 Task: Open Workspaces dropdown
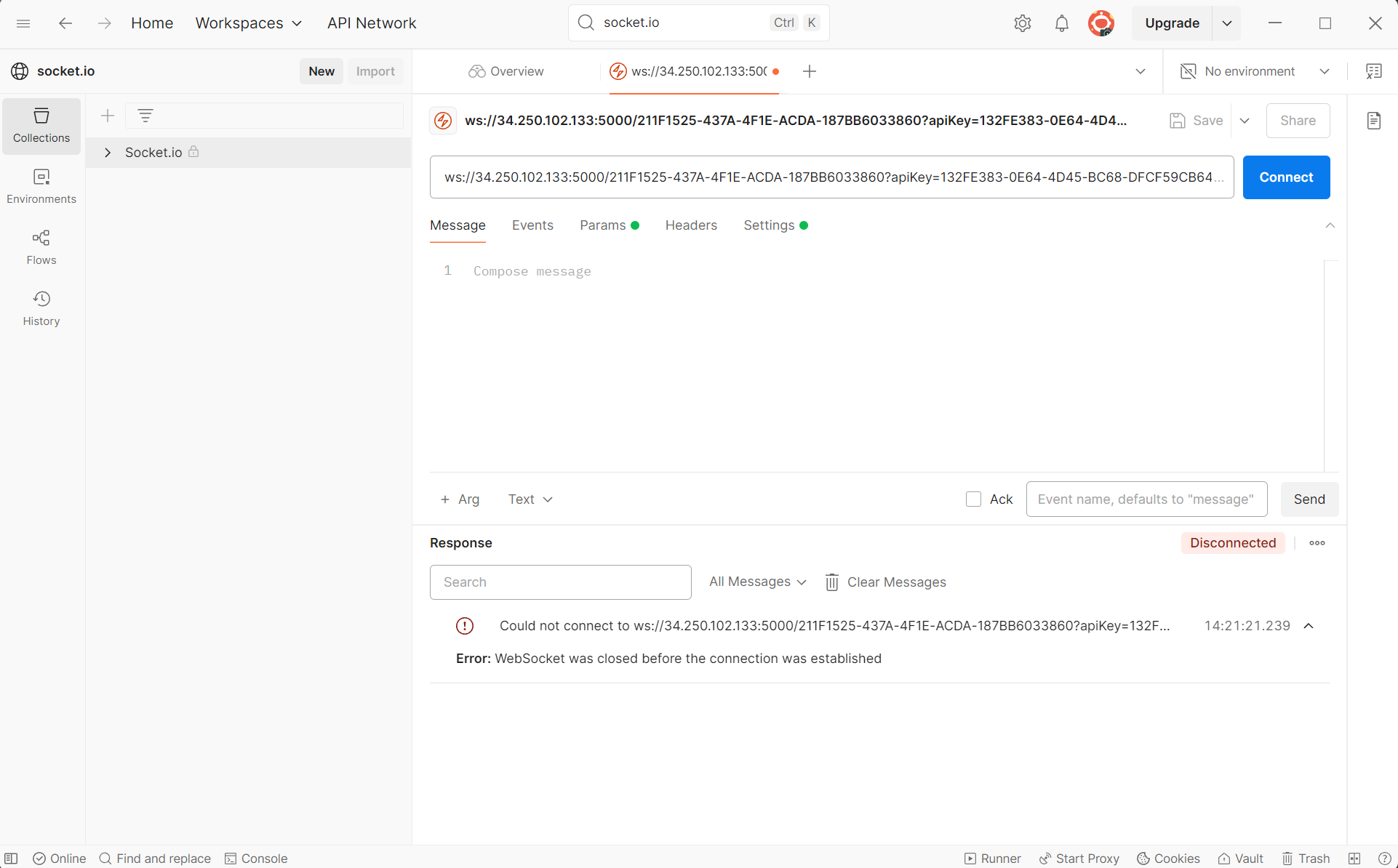[249, 23]
